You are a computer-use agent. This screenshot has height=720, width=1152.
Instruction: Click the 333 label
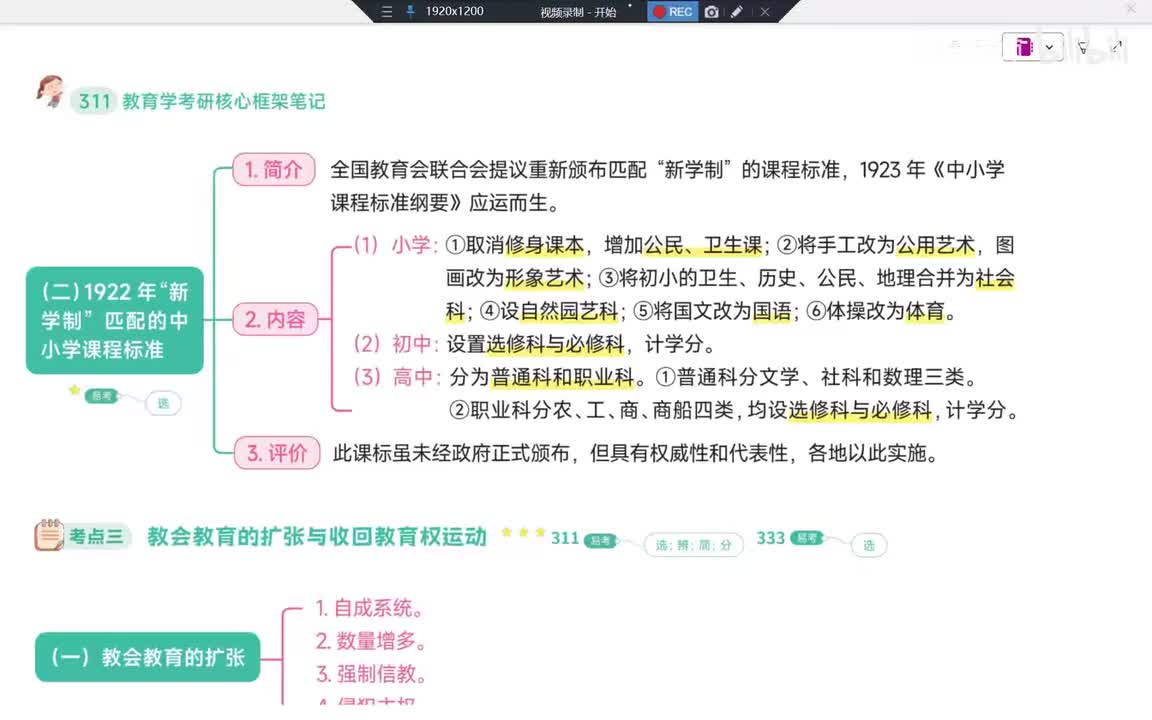(771, 538)
